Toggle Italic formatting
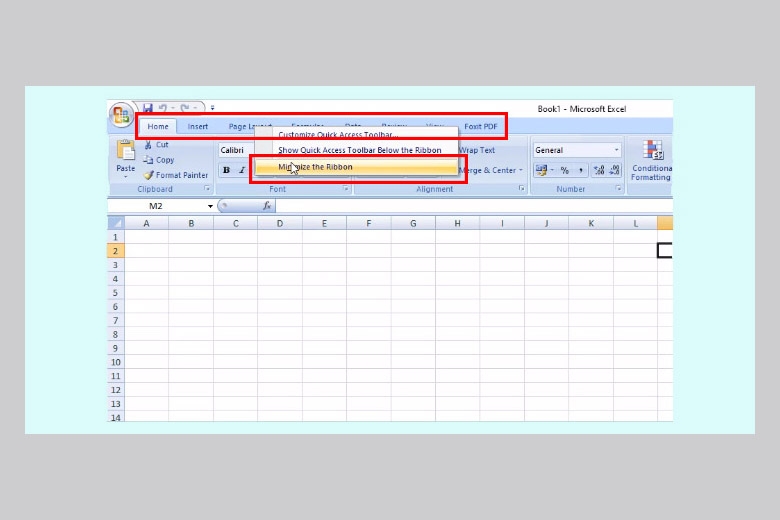 242,170
